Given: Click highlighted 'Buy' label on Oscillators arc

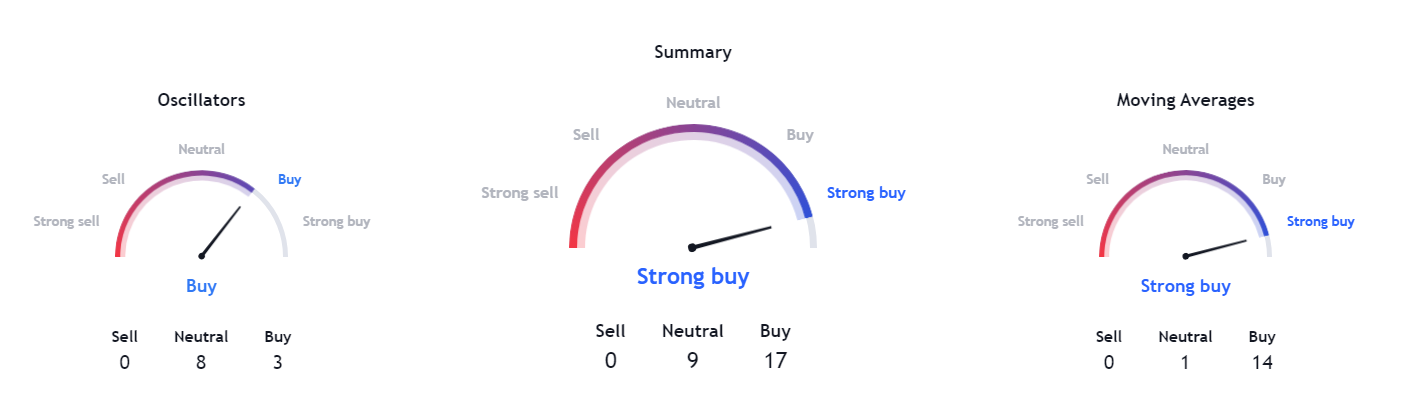Looking at the screenshot, I should point(289,180).
